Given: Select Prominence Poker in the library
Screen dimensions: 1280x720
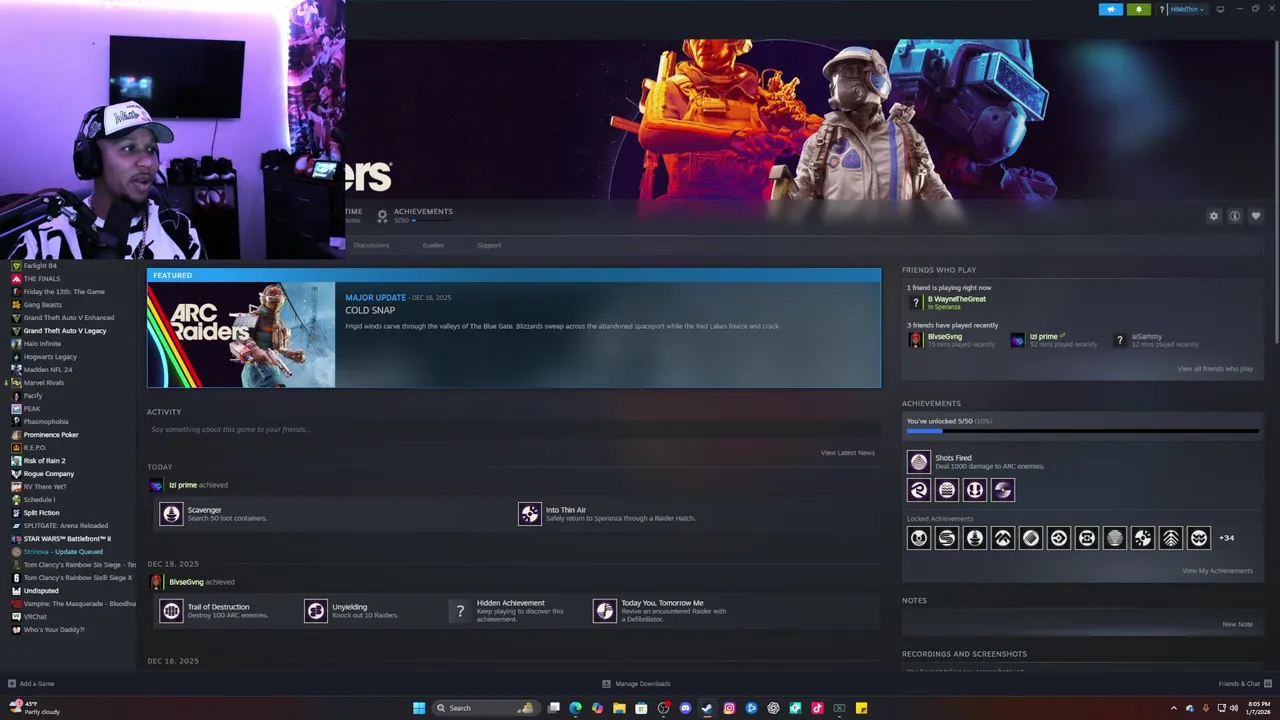Looking at the screenshot, I should [51, 435].
